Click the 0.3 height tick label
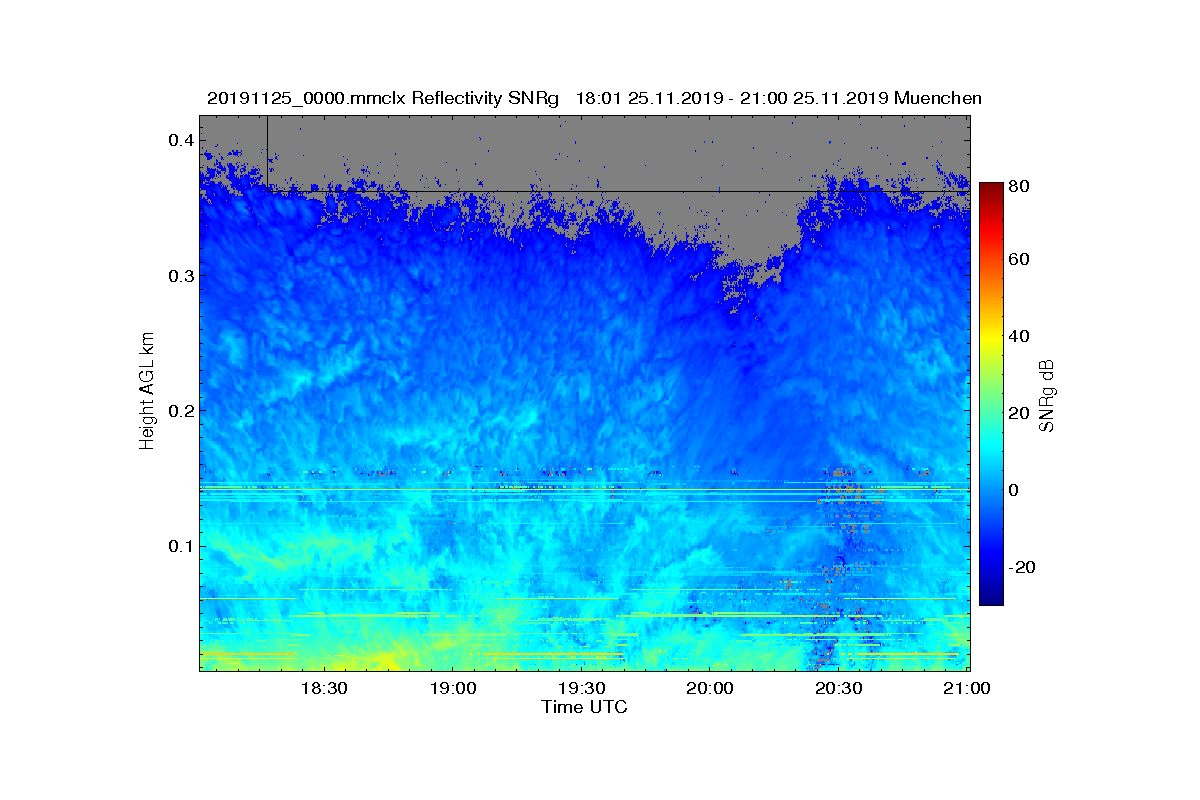The image size is (1200, 800). tap(180, 275)
